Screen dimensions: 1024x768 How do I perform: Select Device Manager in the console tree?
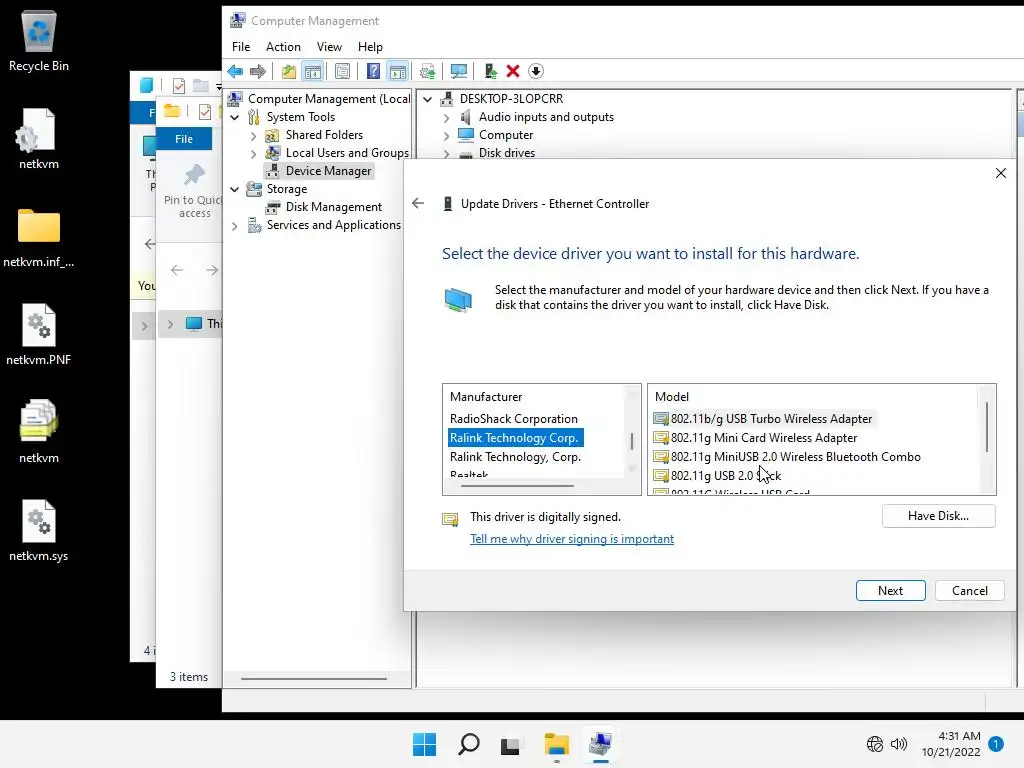(x=328, y=171)
